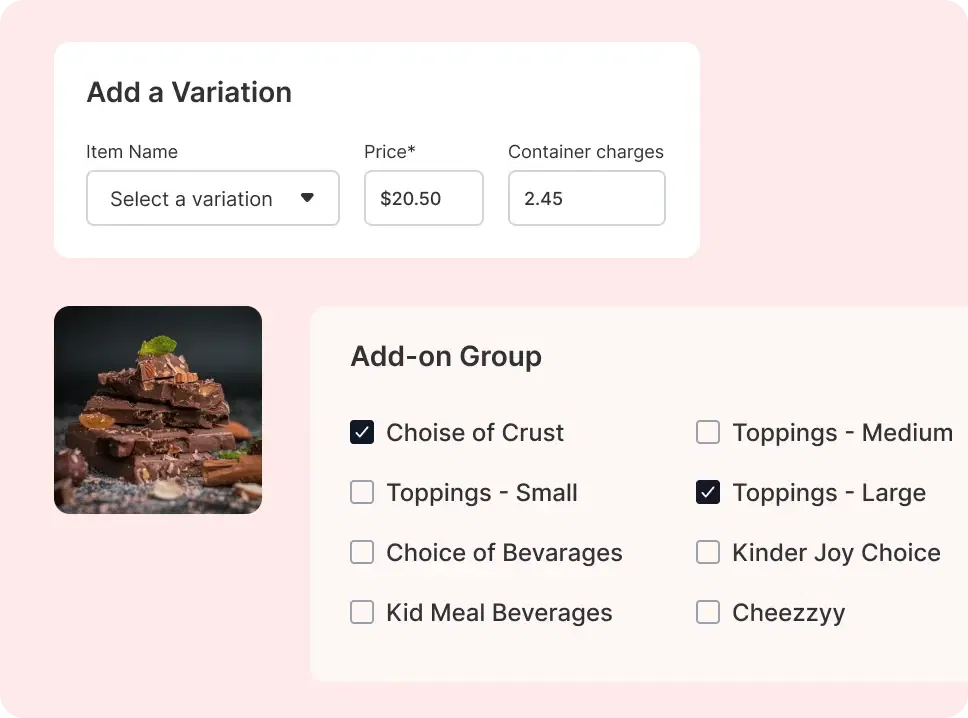Click the Toppings - Large label text
The height and width of the screenshot is (718, 968).
coord(829,492)
